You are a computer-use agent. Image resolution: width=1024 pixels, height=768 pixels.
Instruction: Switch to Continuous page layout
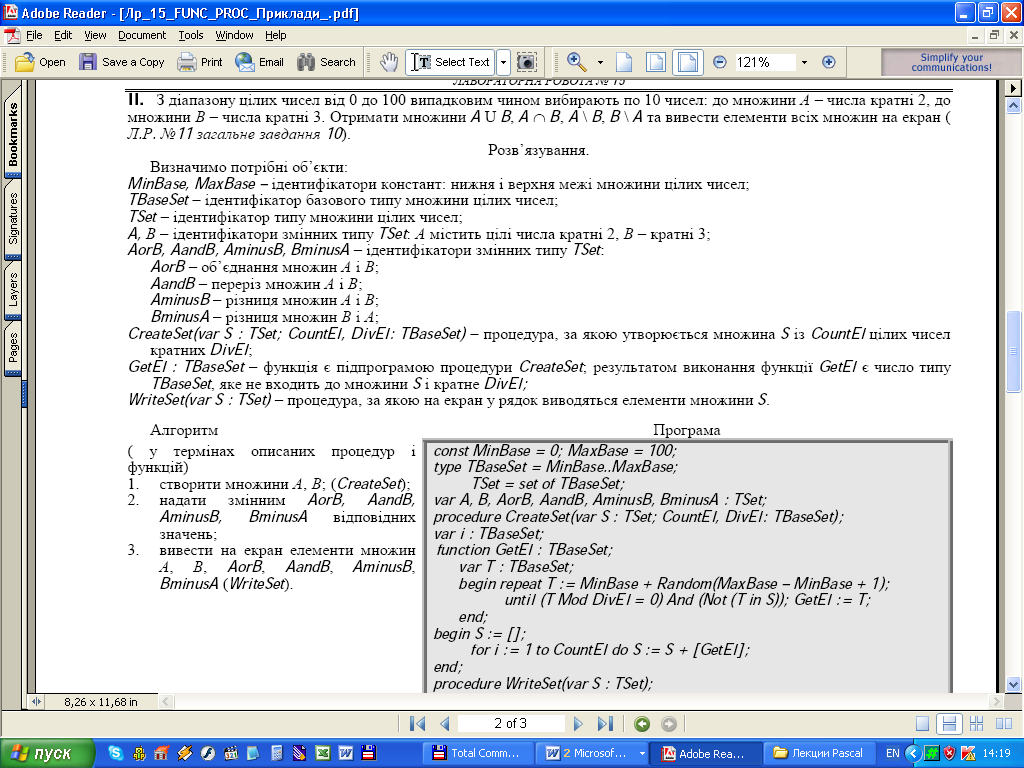click(x=949, y=724)
